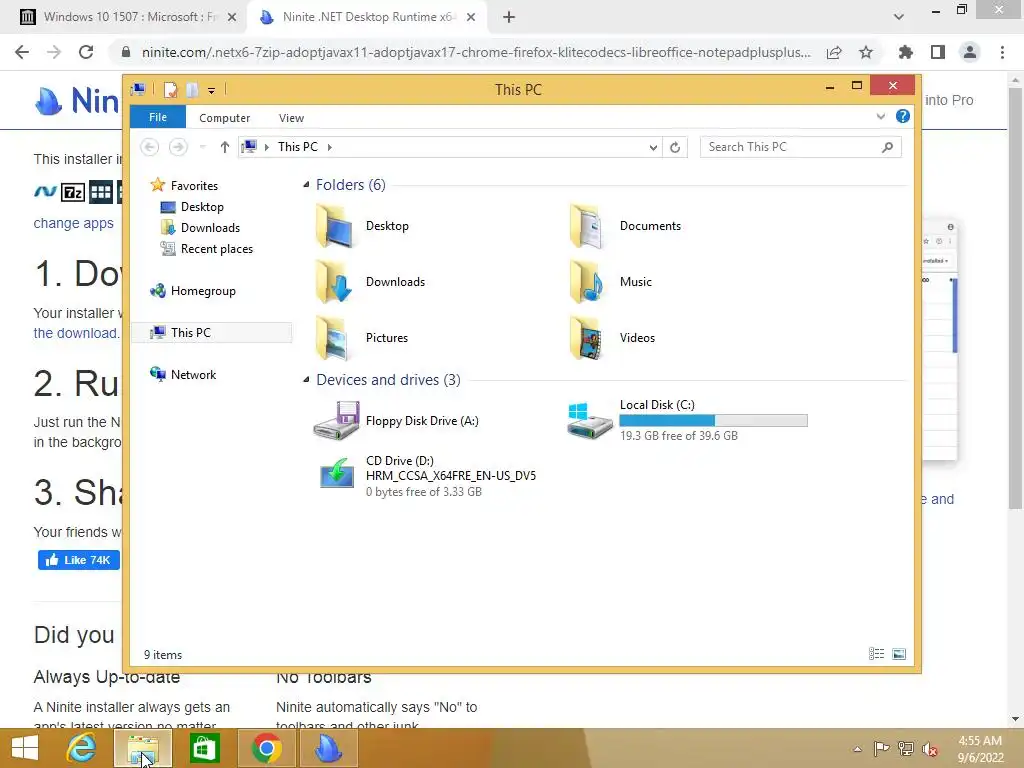
Task: Open the Desktop folder icon in Folders
Action: 336,226
